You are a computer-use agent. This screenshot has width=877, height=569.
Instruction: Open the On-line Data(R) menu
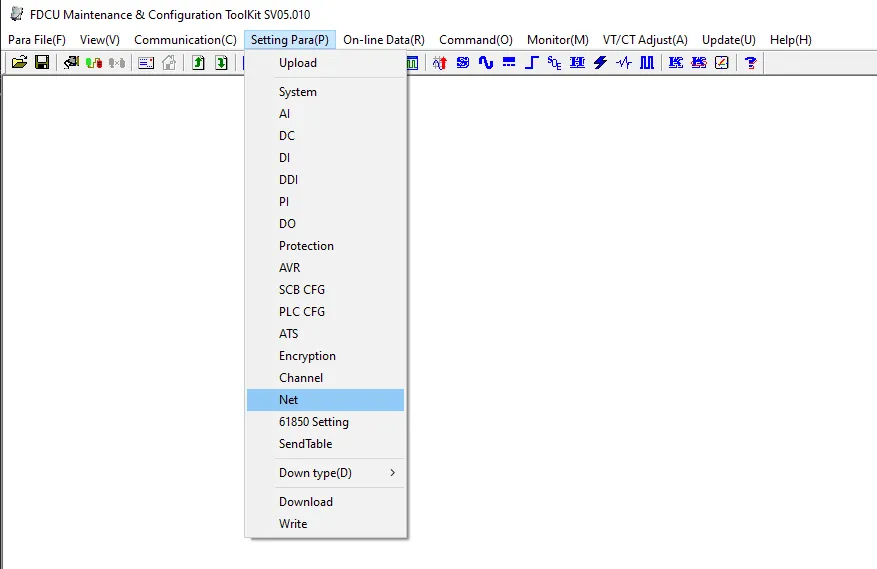click(384, 40)
